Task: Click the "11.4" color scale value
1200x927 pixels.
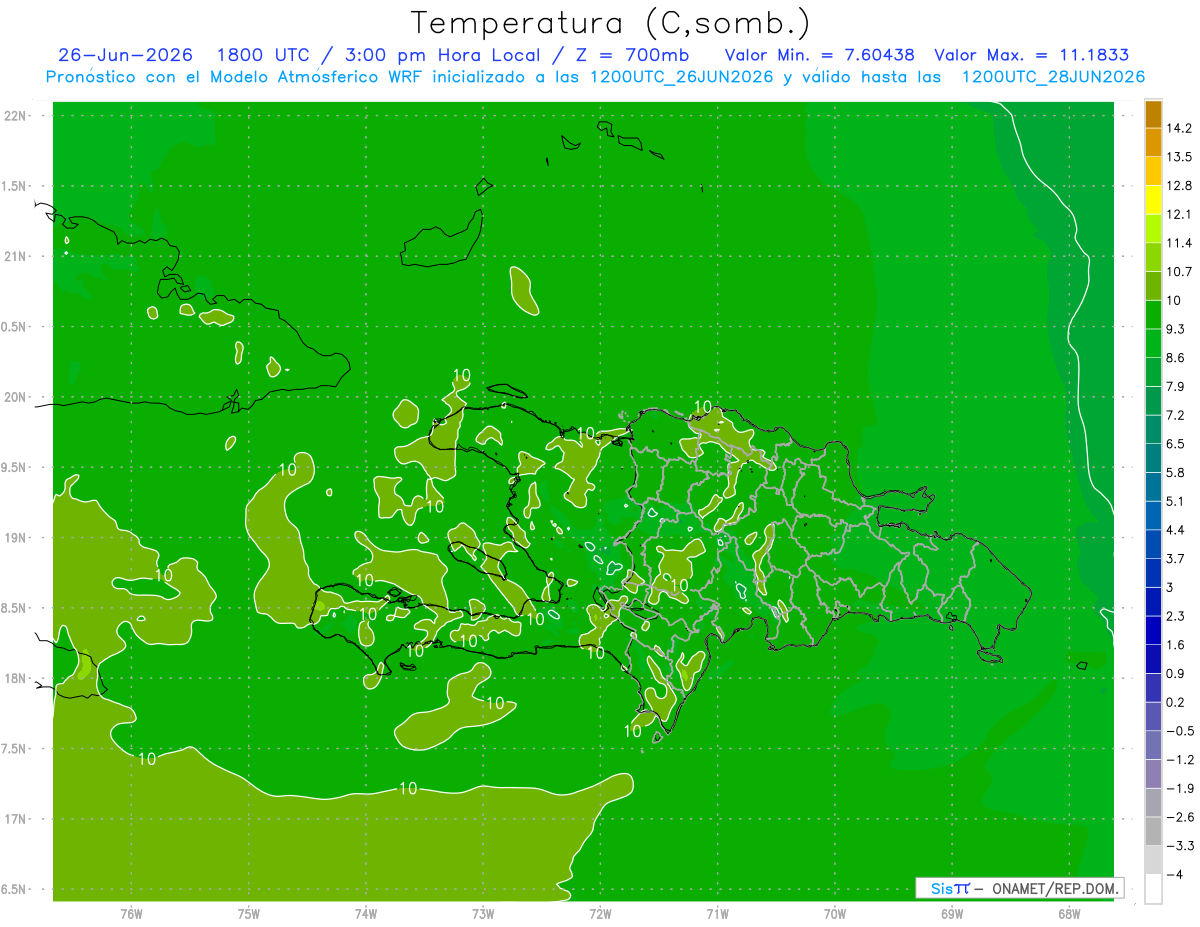Action: coord(1181,243)
